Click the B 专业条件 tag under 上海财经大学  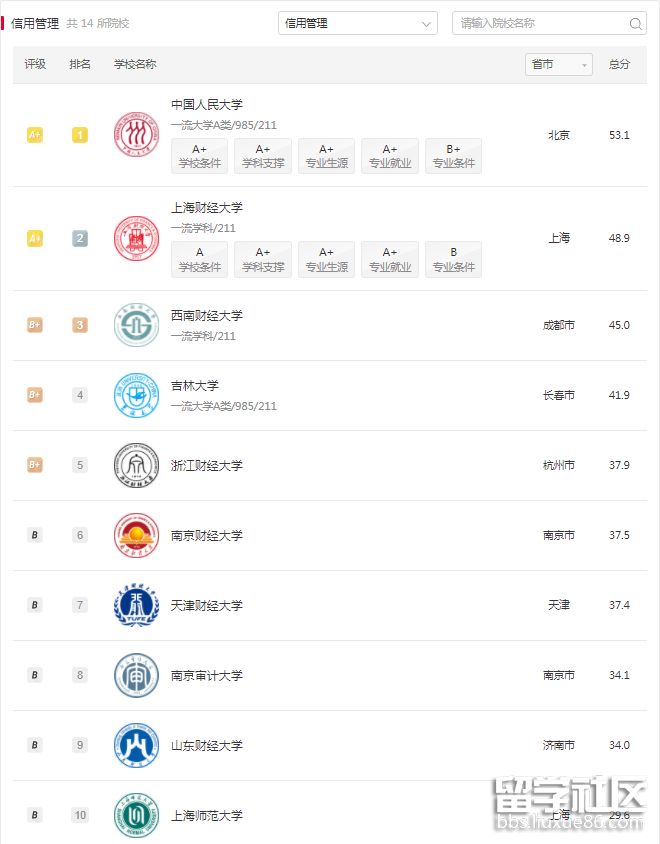453,258
